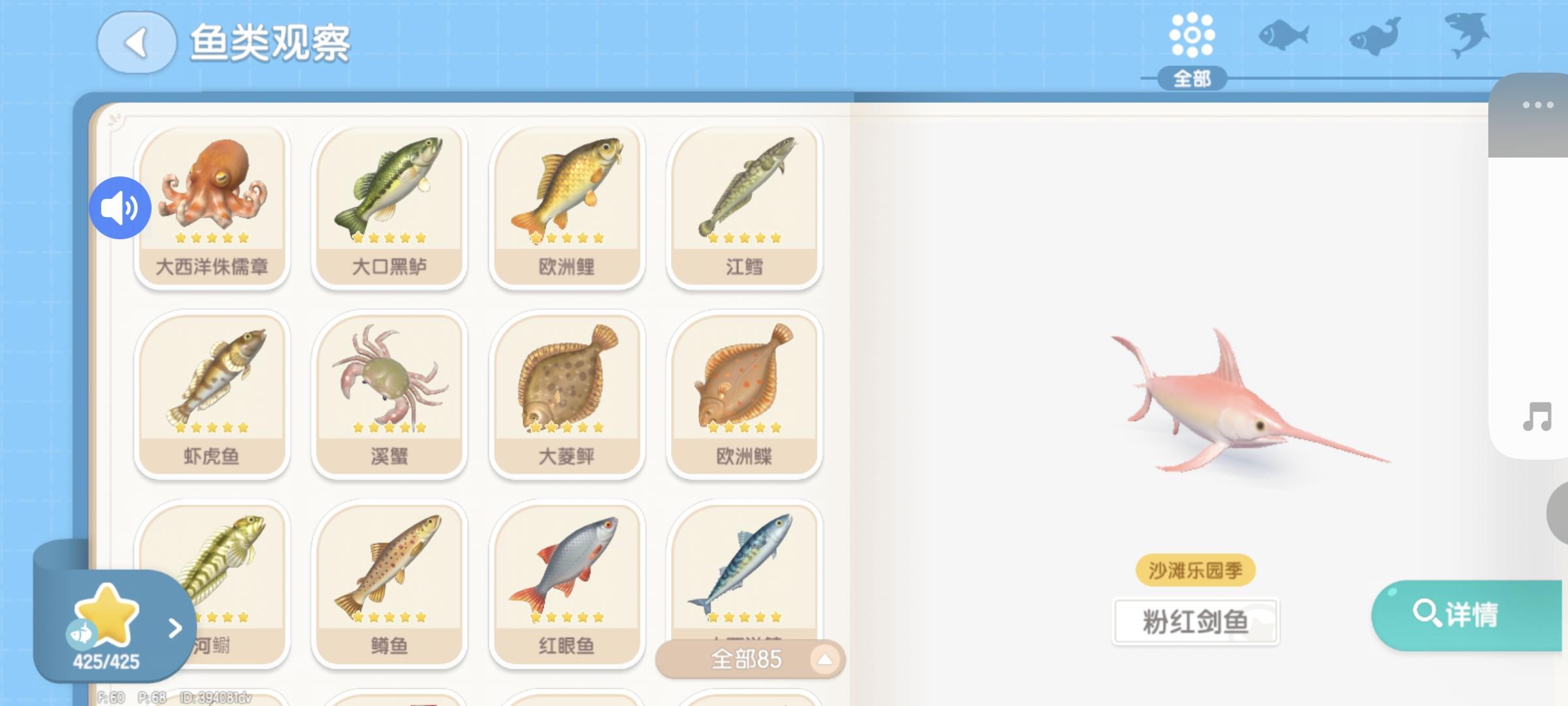Filter by dolphin-shaped fish icon

coord(1375,36)
